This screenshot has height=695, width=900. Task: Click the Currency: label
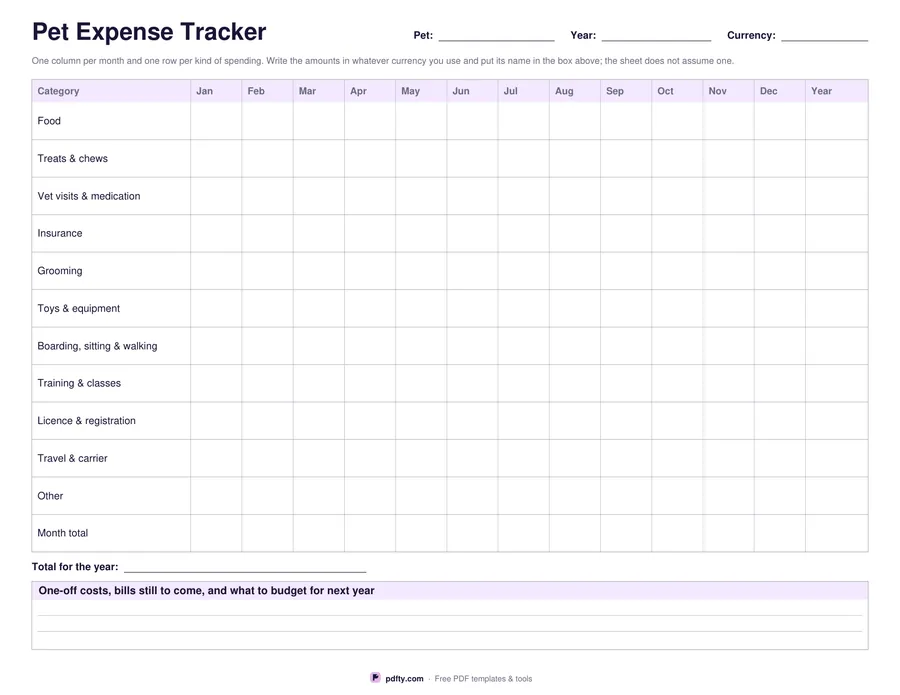tap(751, 35)
